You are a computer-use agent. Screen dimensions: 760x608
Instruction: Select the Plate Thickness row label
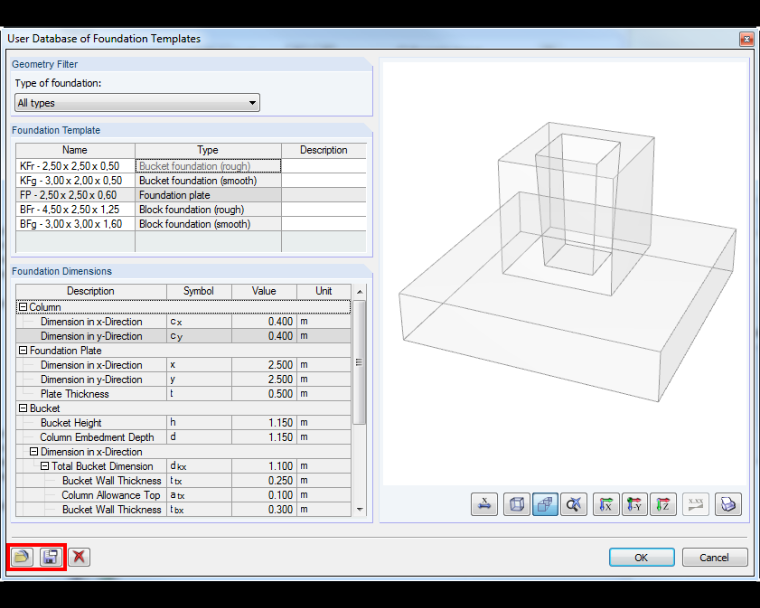click(x=75, y=394)
